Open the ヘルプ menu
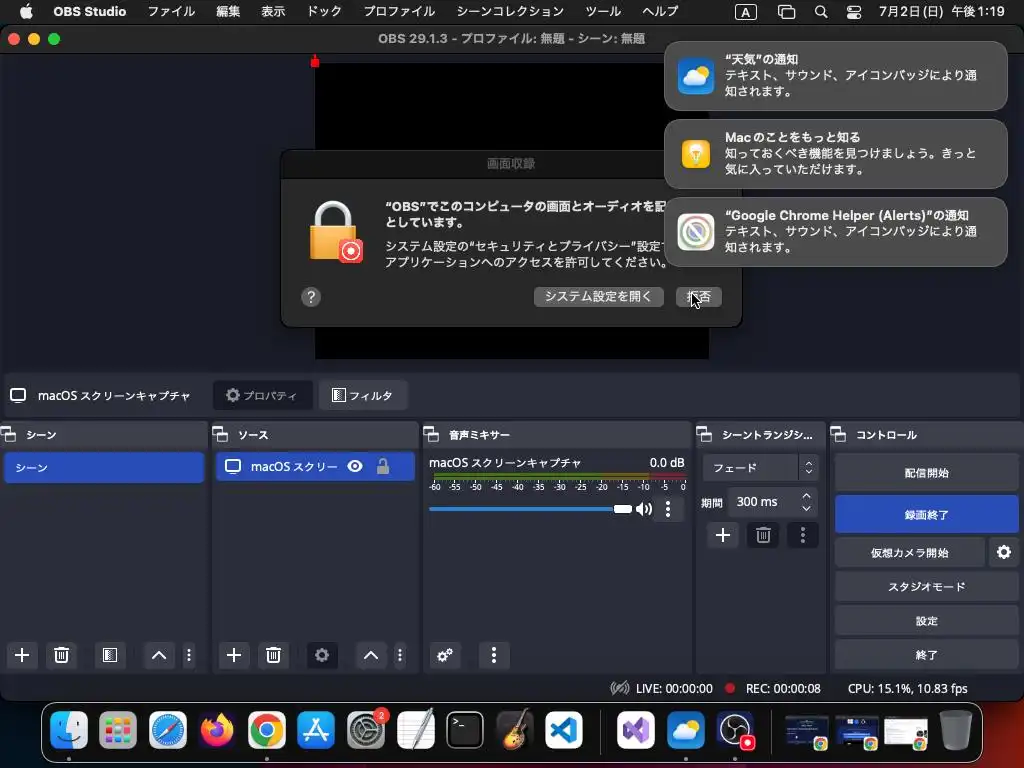 click(x=660, y=11)
